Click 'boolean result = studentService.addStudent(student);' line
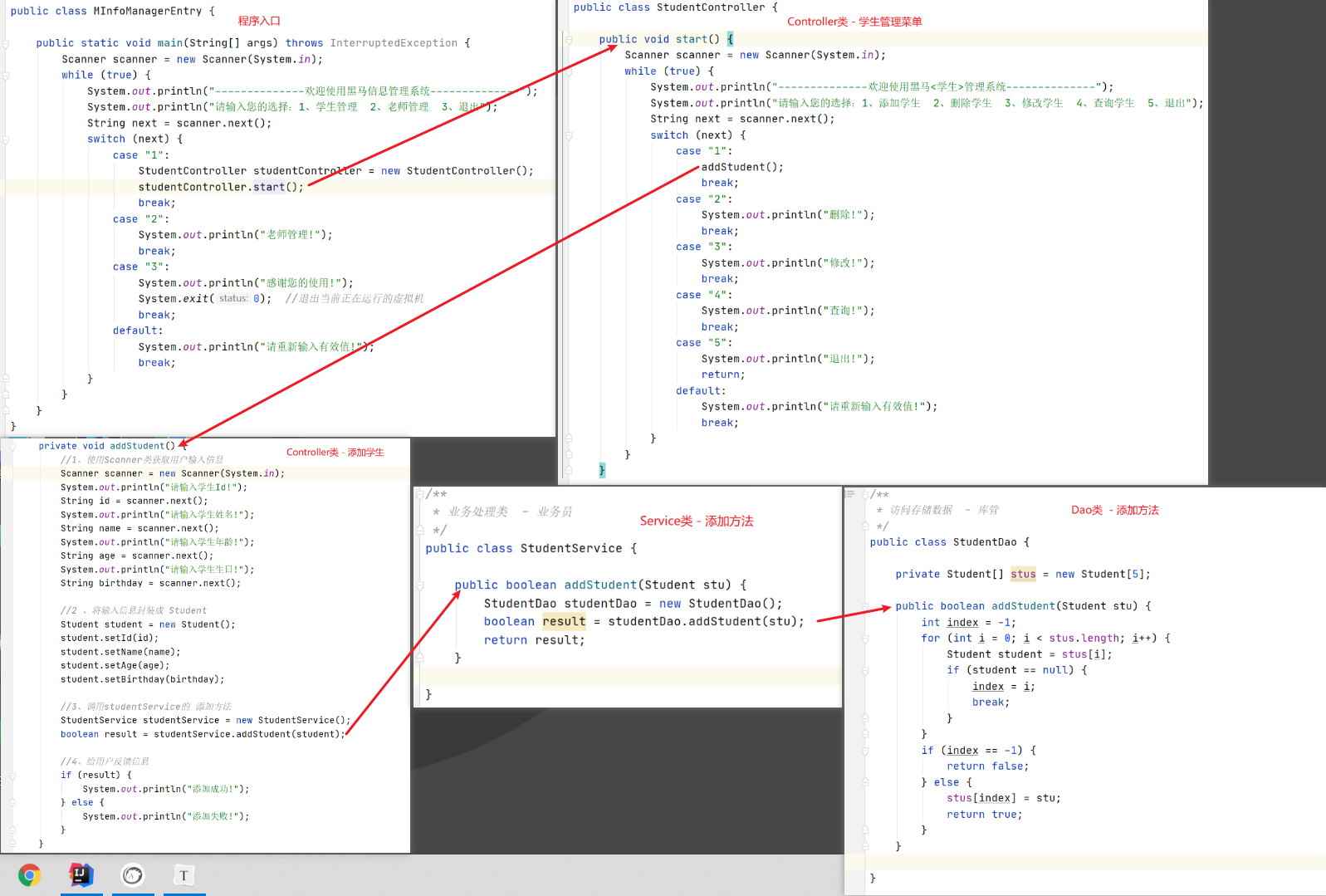This screenshot has width=1326, height=896. click(203, 734)
